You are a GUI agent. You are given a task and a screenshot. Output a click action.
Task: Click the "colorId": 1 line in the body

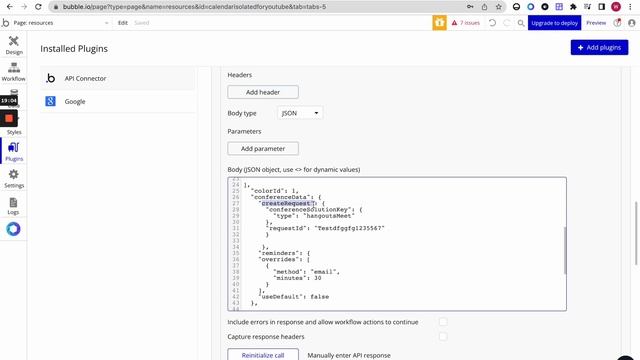point(275,191)
